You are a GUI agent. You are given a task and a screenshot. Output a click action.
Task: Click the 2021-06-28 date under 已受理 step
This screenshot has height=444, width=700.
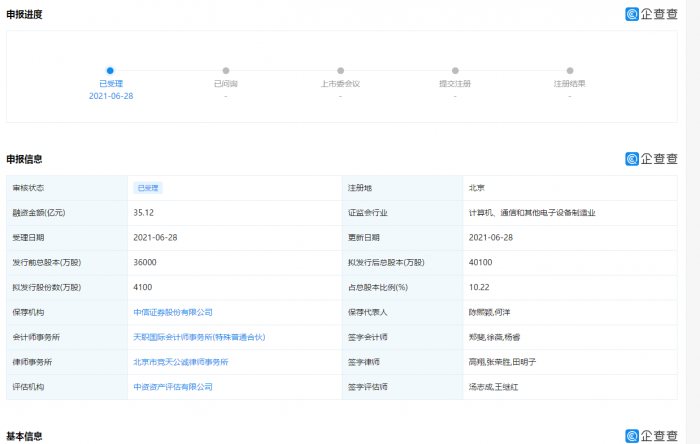coord(110,96)
